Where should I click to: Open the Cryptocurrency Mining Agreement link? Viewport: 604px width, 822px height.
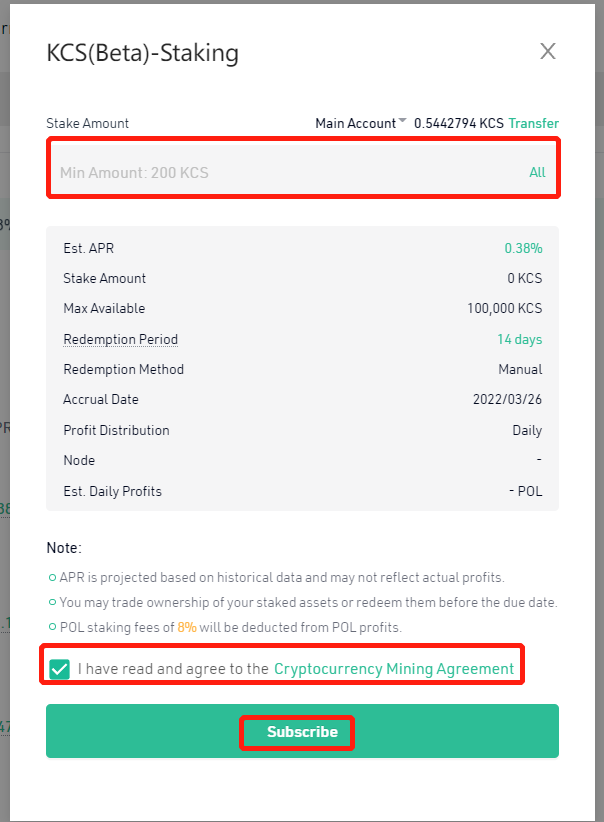(394, 669)
